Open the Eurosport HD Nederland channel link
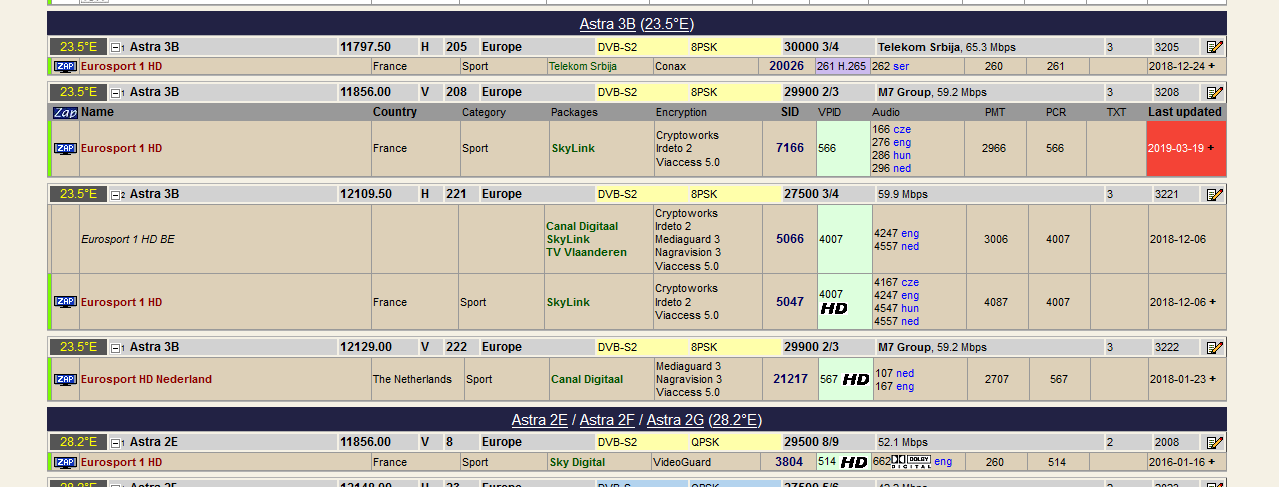Viewport: 1279px width, 487px height. tap(146, 379)
